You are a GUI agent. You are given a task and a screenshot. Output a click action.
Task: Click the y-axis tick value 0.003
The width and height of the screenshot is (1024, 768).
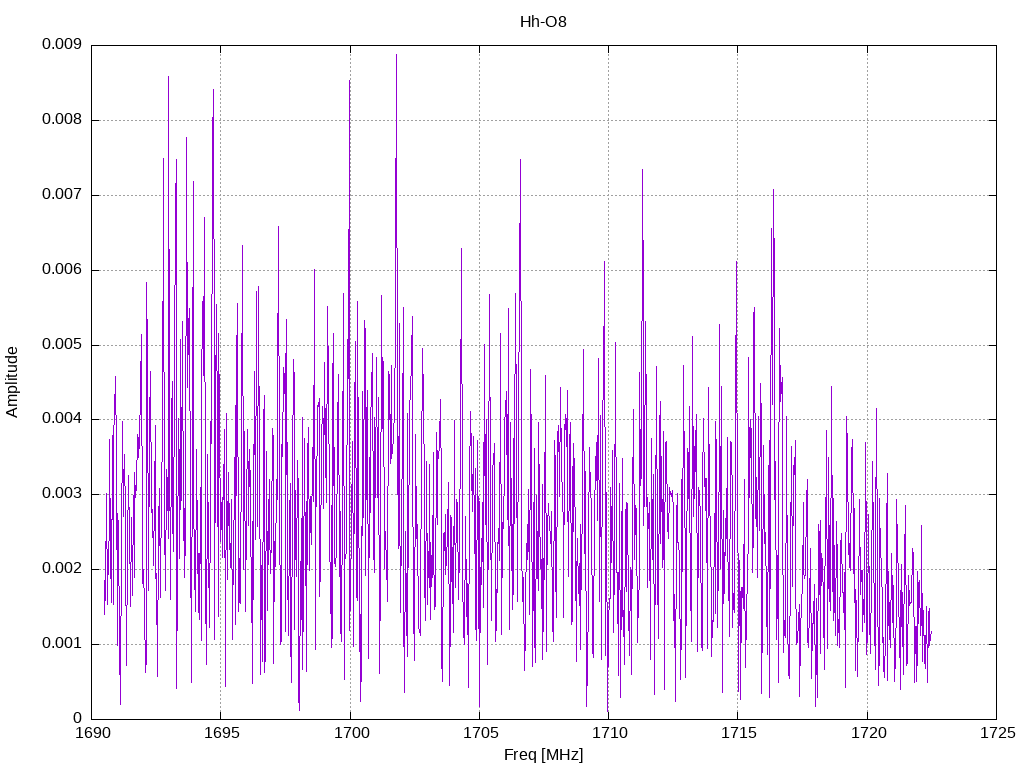pos(62,494)
